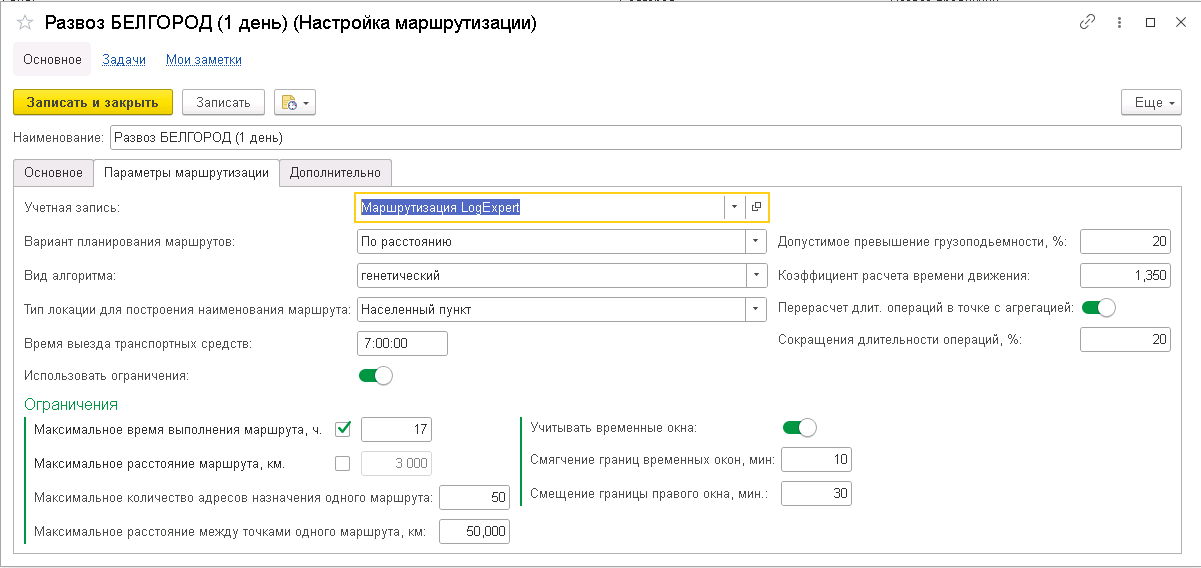Click disabled route distance field 3 000
1201x568 pixels.
tap(396, 463)
